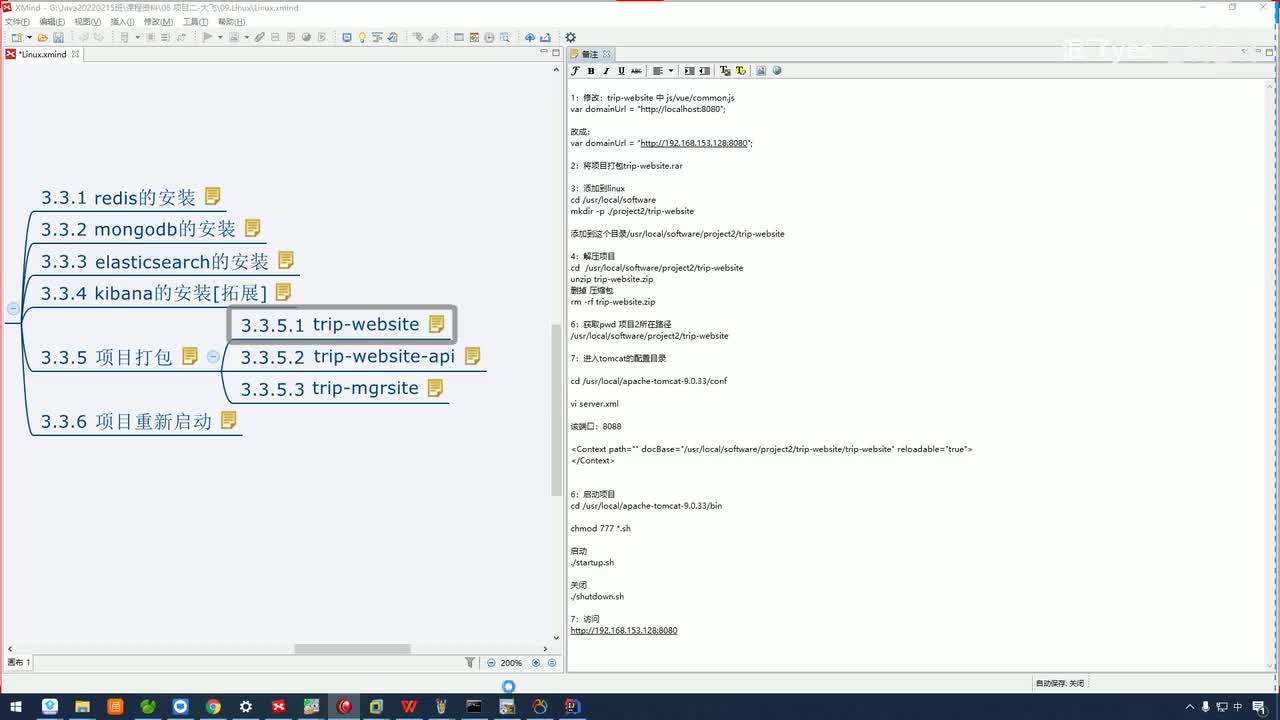1280x720 pixels.
Task: Click the attachment paperclip toolbar icon
Action: (x=259, y=38)
